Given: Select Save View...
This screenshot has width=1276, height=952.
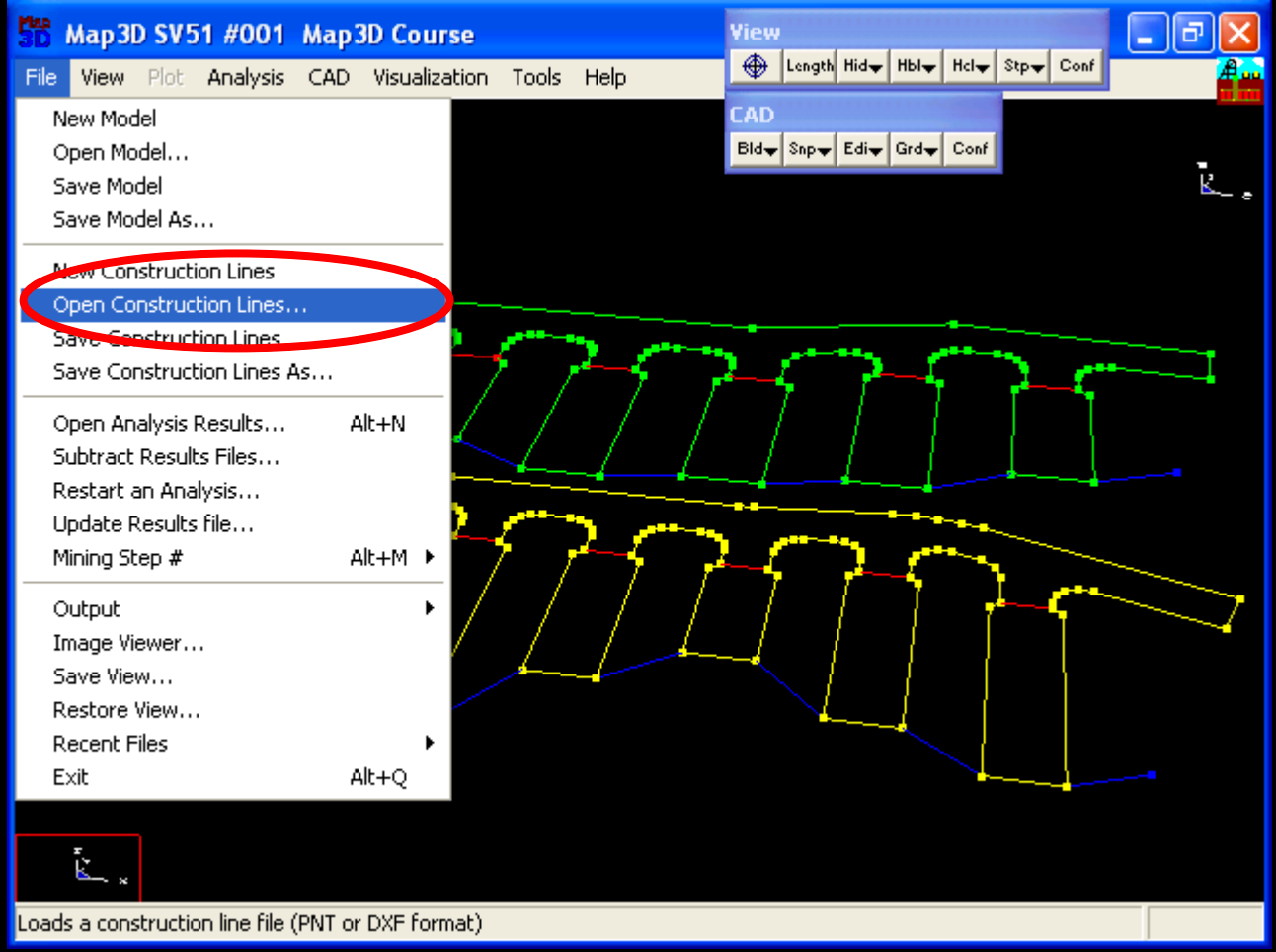Looking at the screenshot, I should point(232,675).
